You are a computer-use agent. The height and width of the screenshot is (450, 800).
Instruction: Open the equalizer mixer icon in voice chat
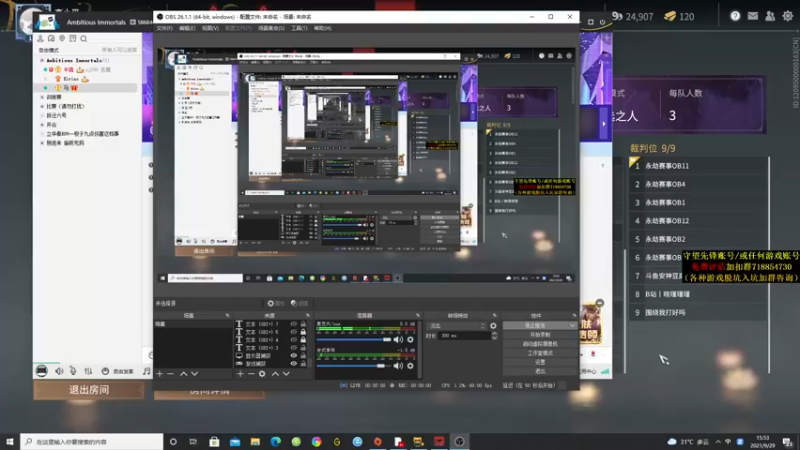point(88,371)
